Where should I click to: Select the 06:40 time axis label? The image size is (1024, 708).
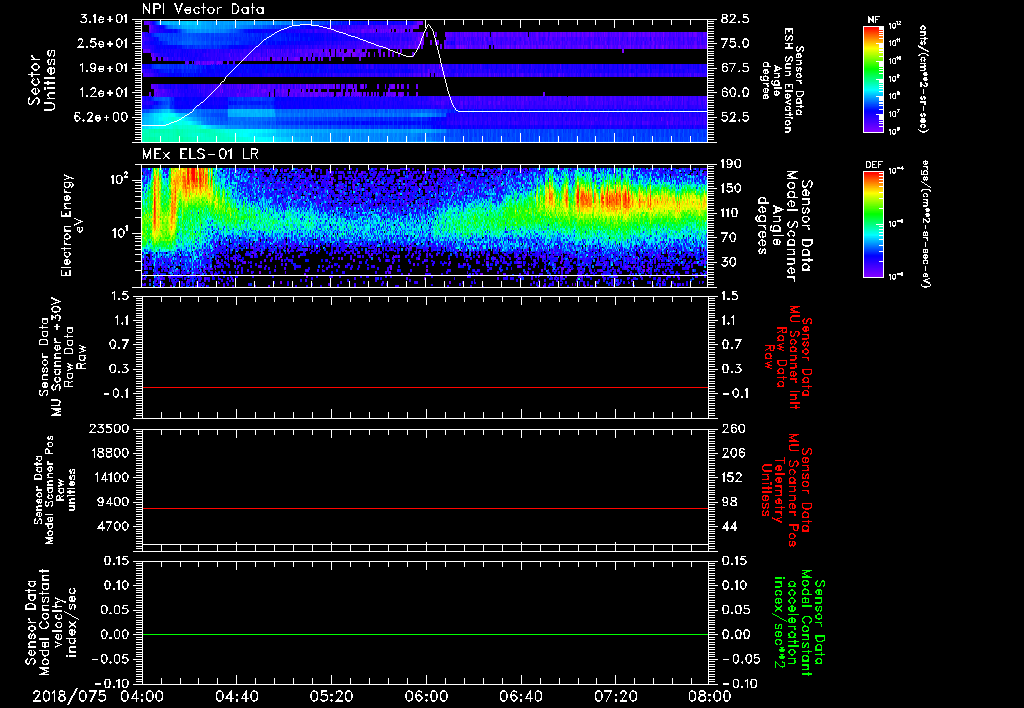point(521,696)
